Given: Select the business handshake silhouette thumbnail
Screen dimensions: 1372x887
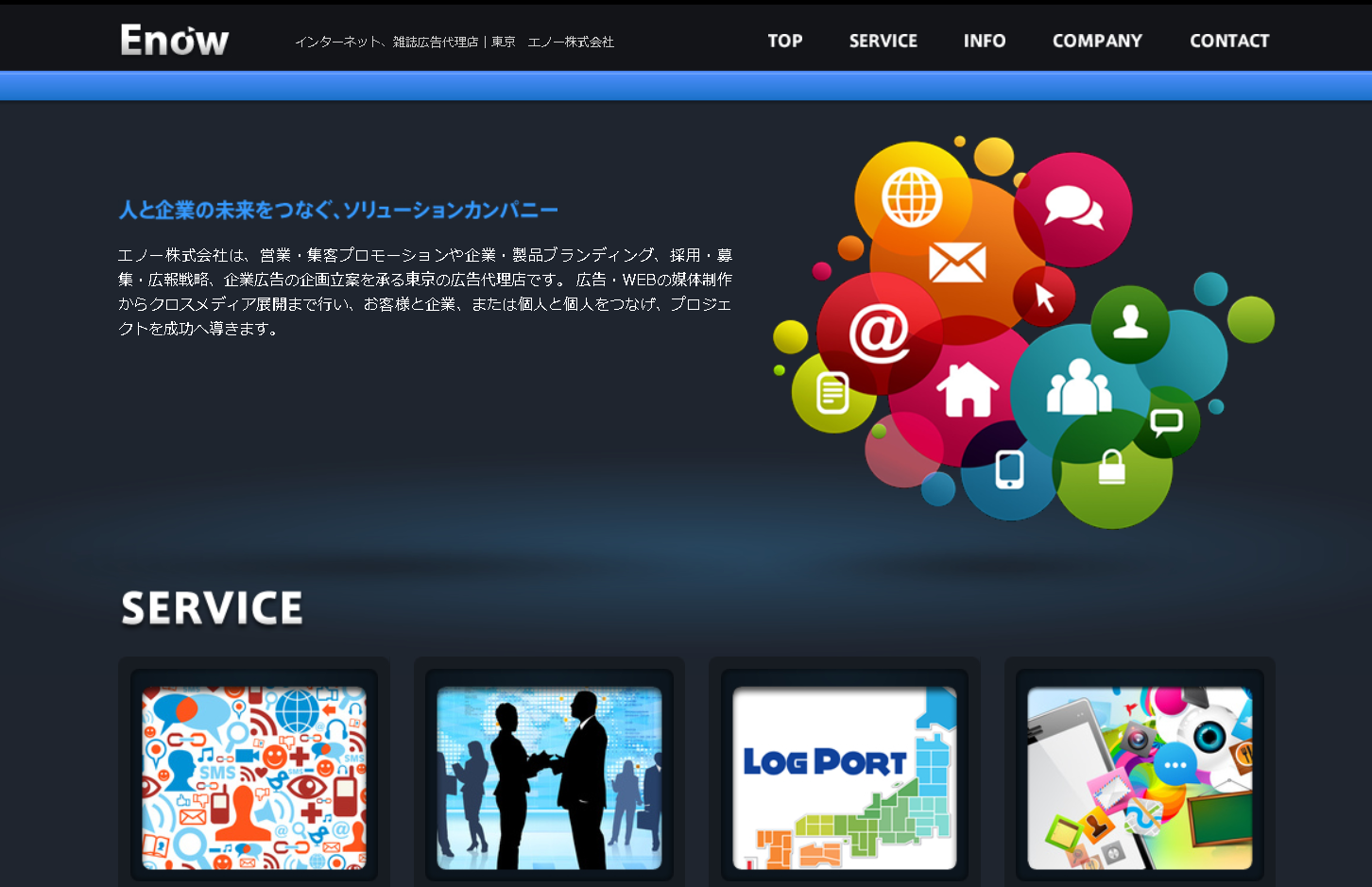Looking at the screenshot, I should point(549,776).
